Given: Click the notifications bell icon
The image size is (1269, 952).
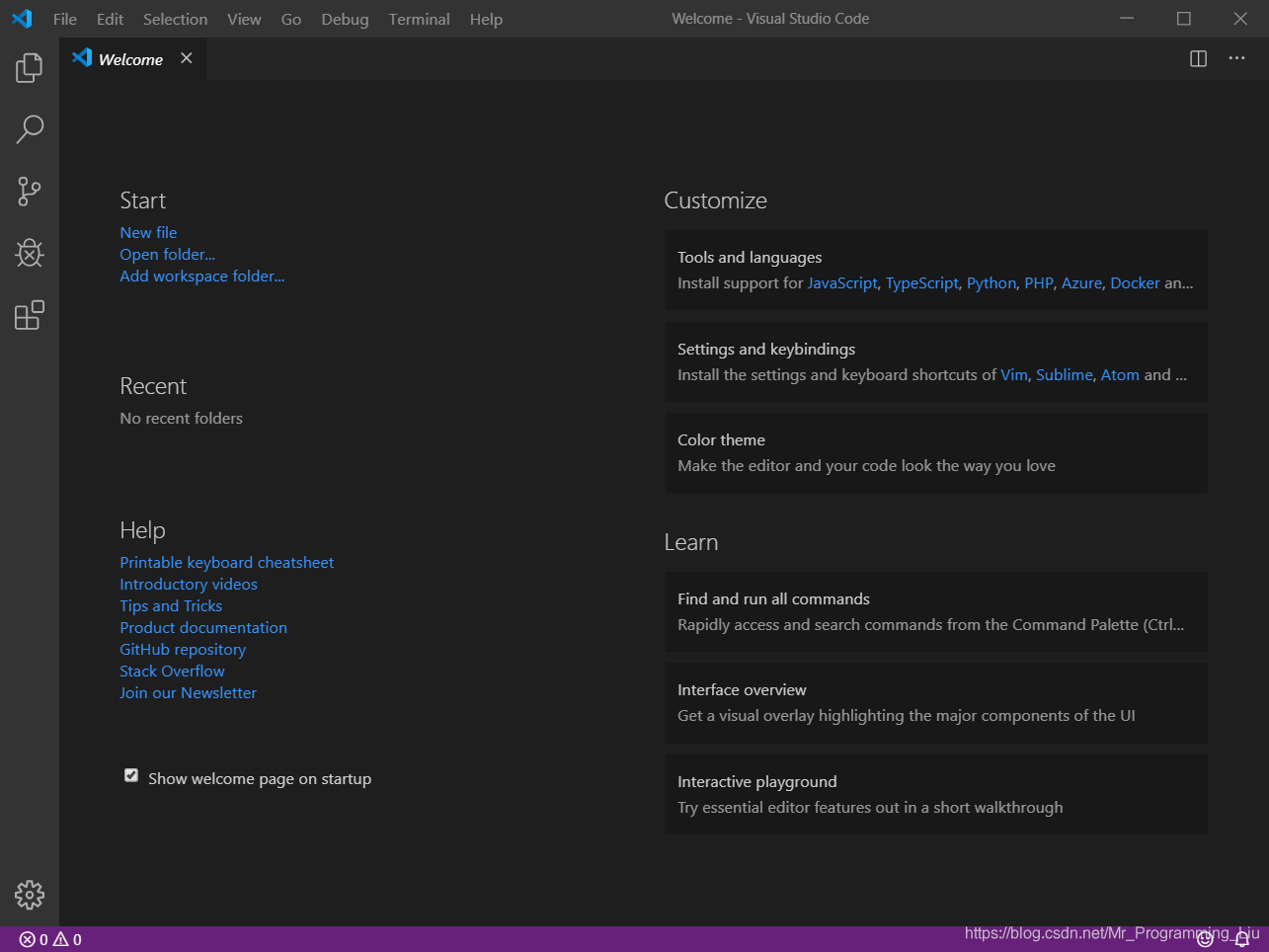Looking at the screenshot, I should tap(1242, 940).
